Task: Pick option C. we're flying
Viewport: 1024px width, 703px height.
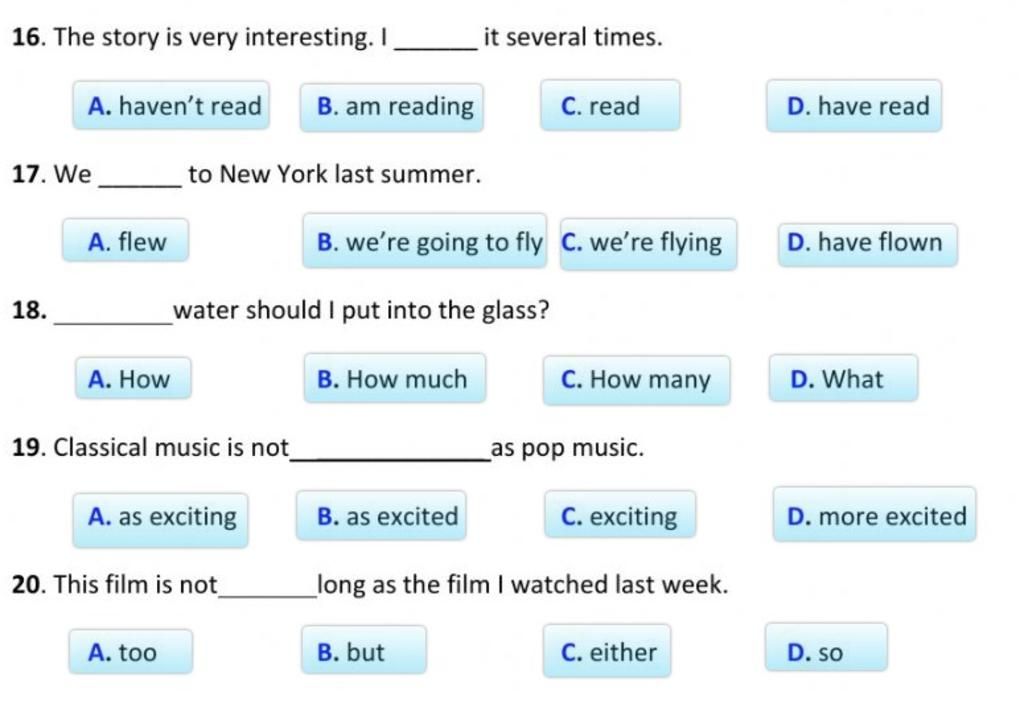Action: click(648, 244)
